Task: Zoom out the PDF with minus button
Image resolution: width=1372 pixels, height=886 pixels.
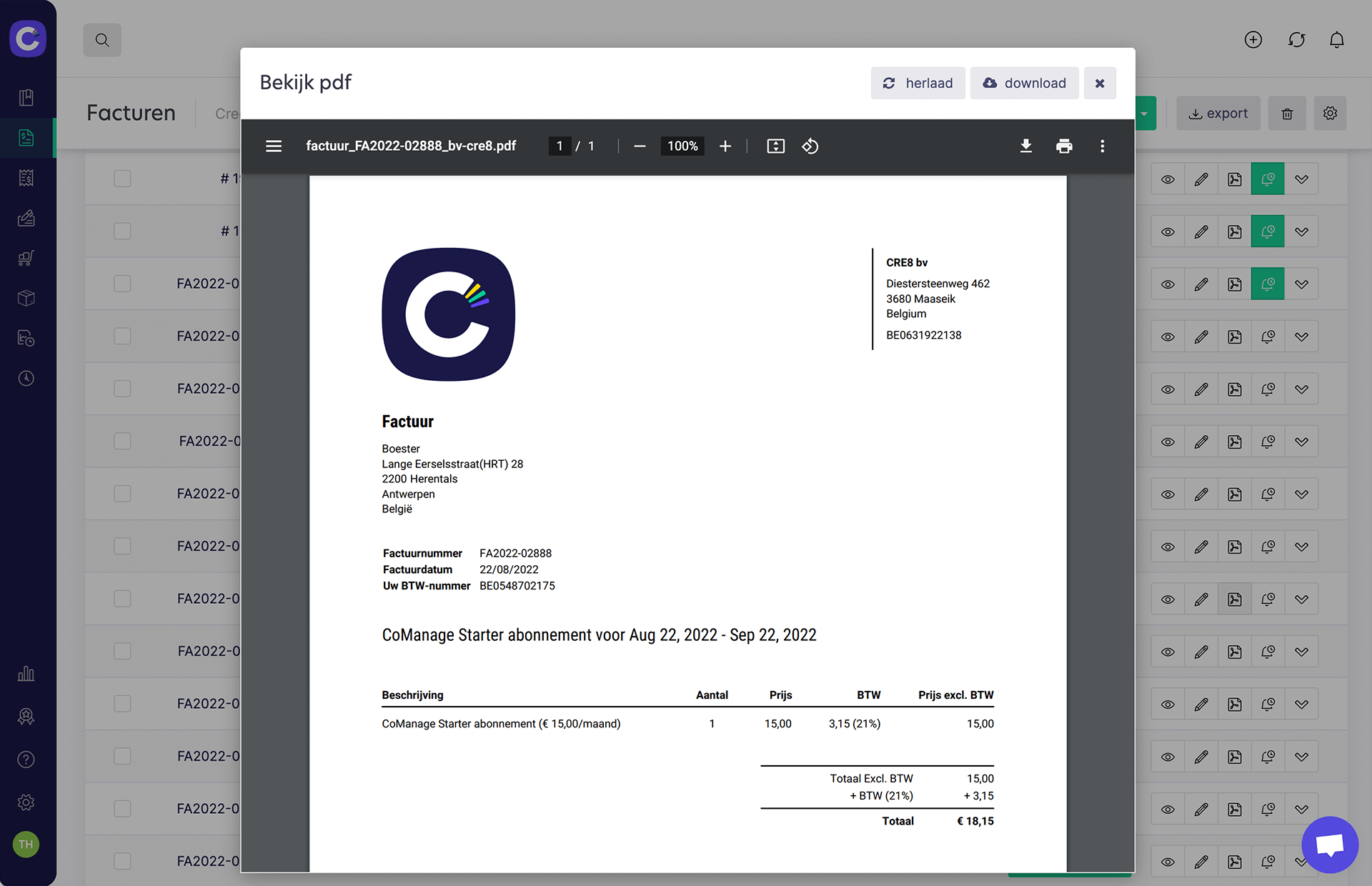Action: coord(640,146)
